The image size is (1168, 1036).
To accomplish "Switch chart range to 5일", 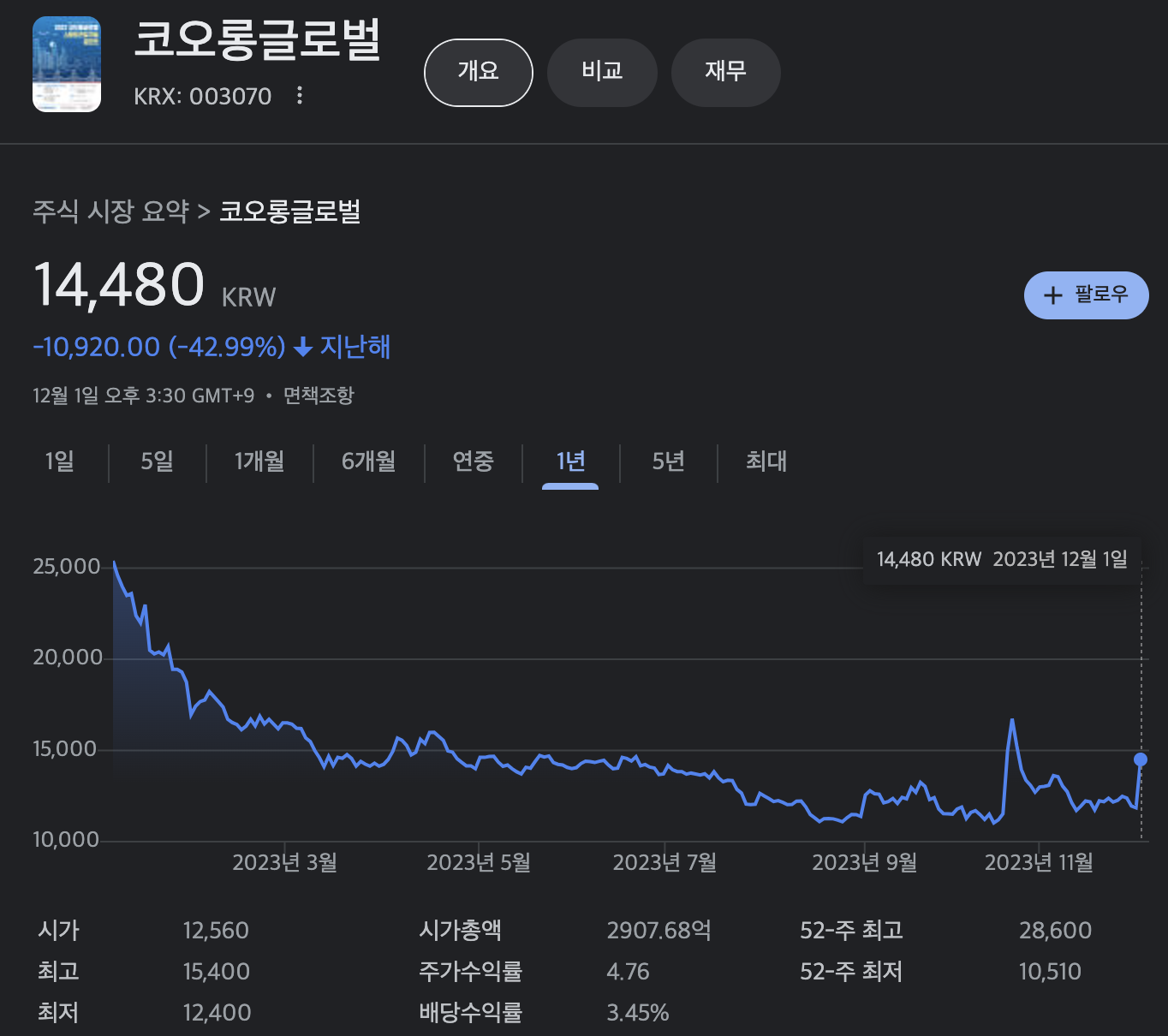I will pos(158,461).
